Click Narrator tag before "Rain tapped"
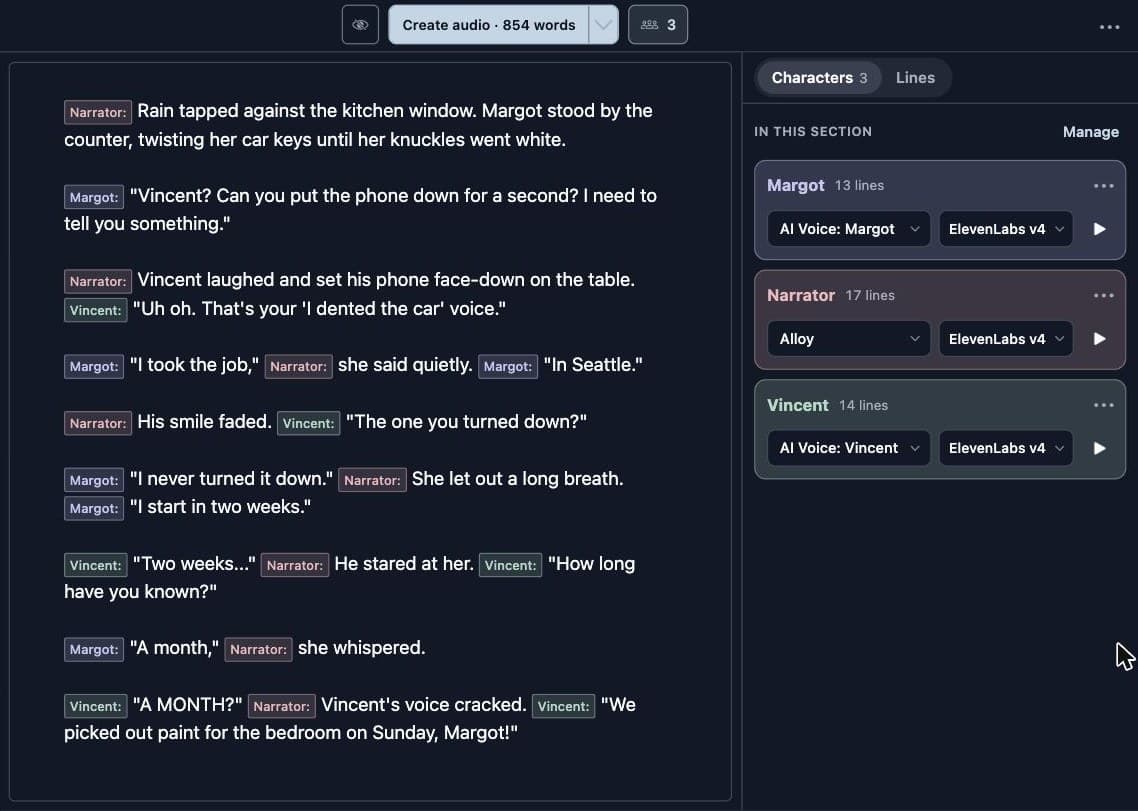This screenshot has width=1138, height=811. pos(98,113)
